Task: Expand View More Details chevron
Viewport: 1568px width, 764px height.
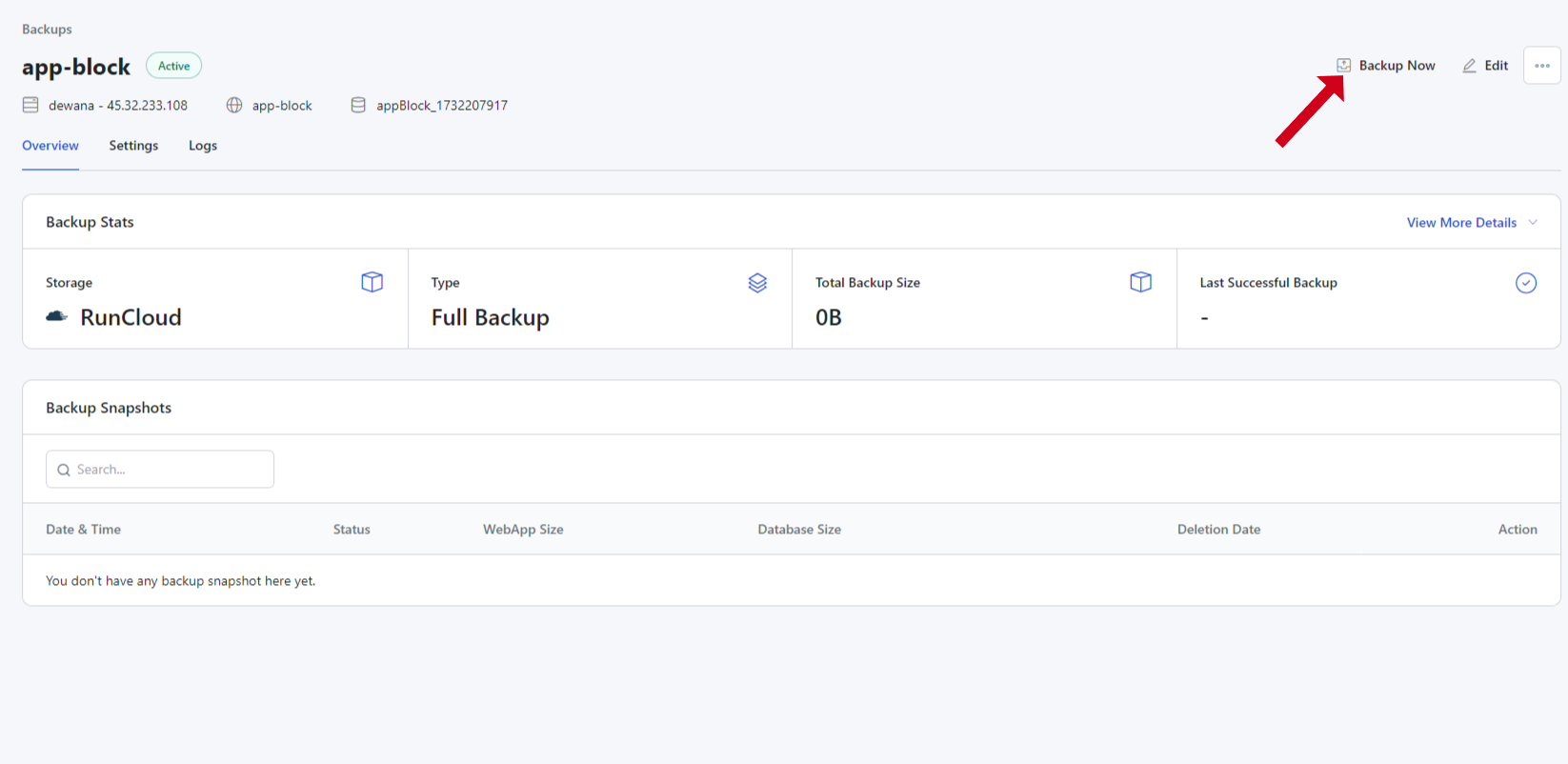Action: click(x=1533, y=223)
